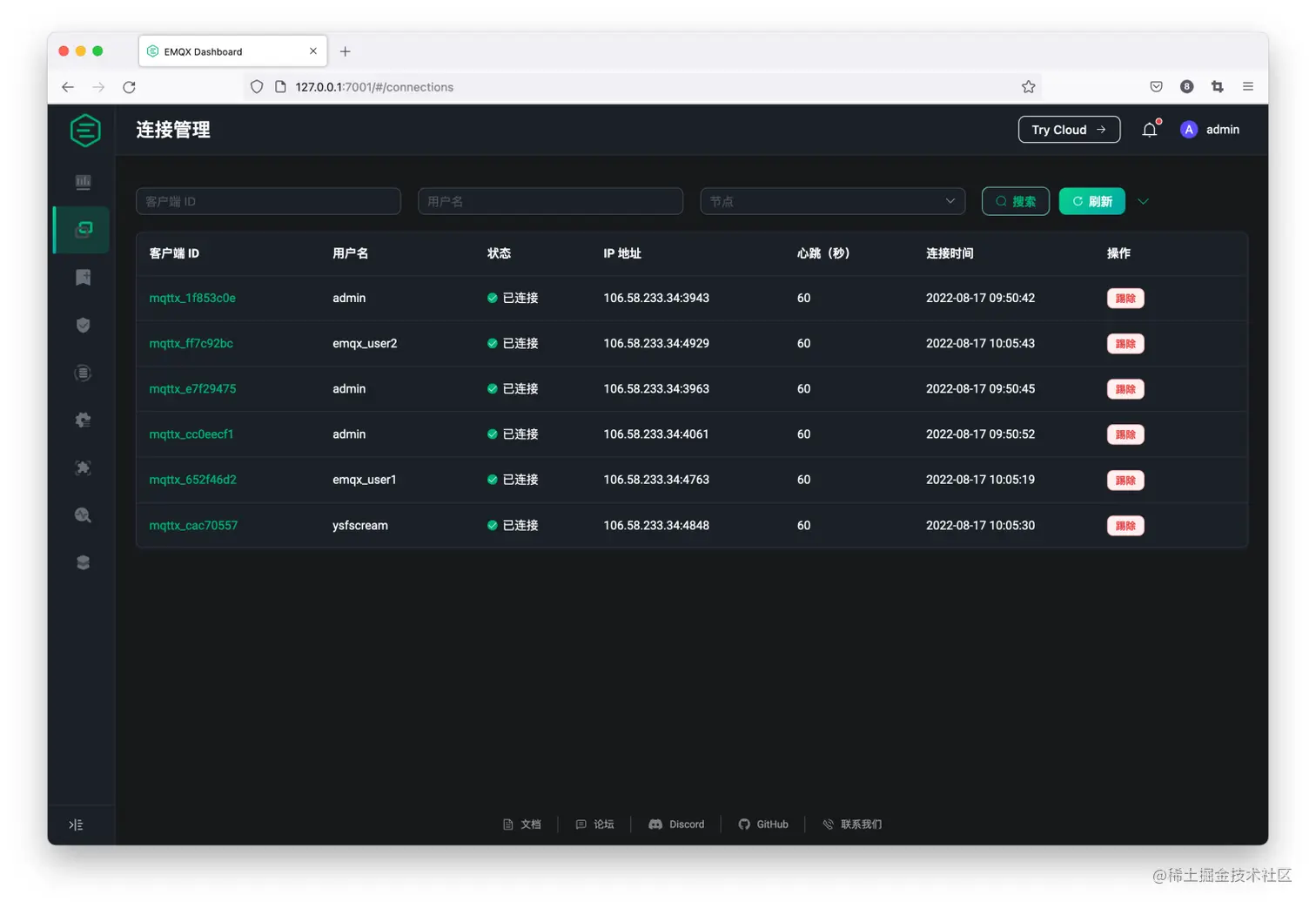This screenshot has height=908, width=1316.
Task: Switch to the EMQX Dashboard browser tab
Action: [x=218, y=51]
